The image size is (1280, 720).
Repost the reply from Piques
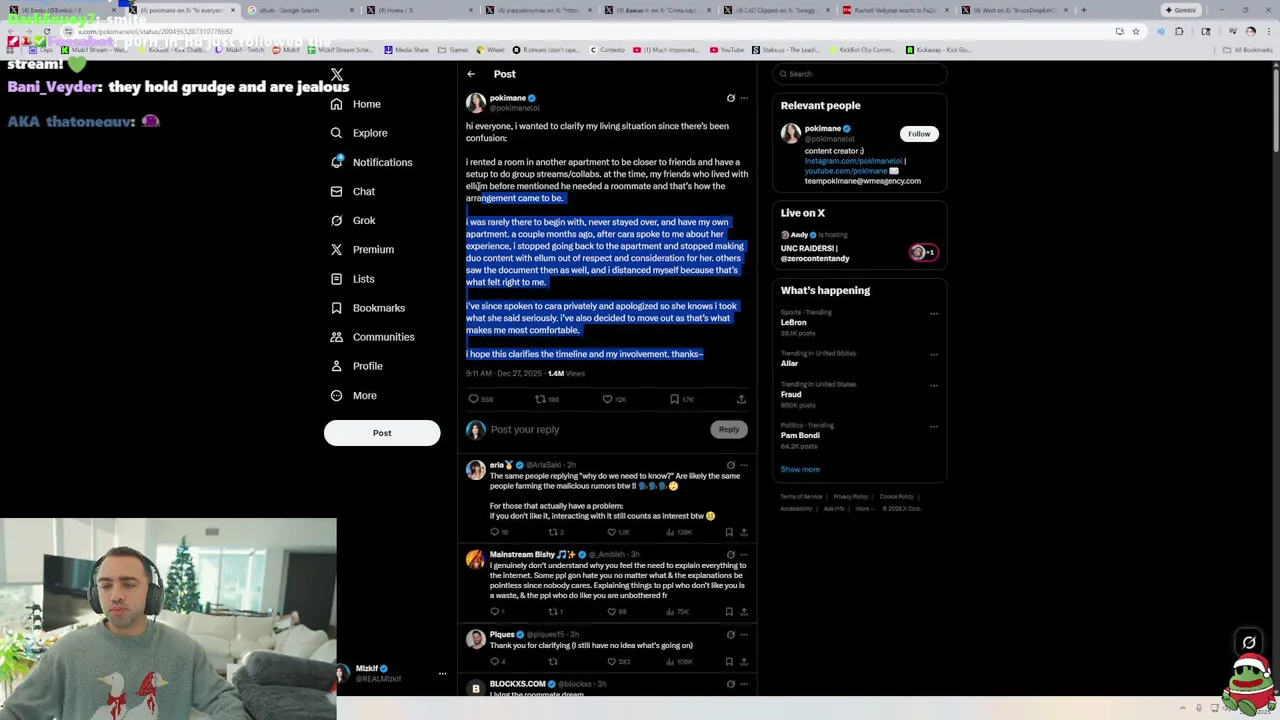coord(553,662)
